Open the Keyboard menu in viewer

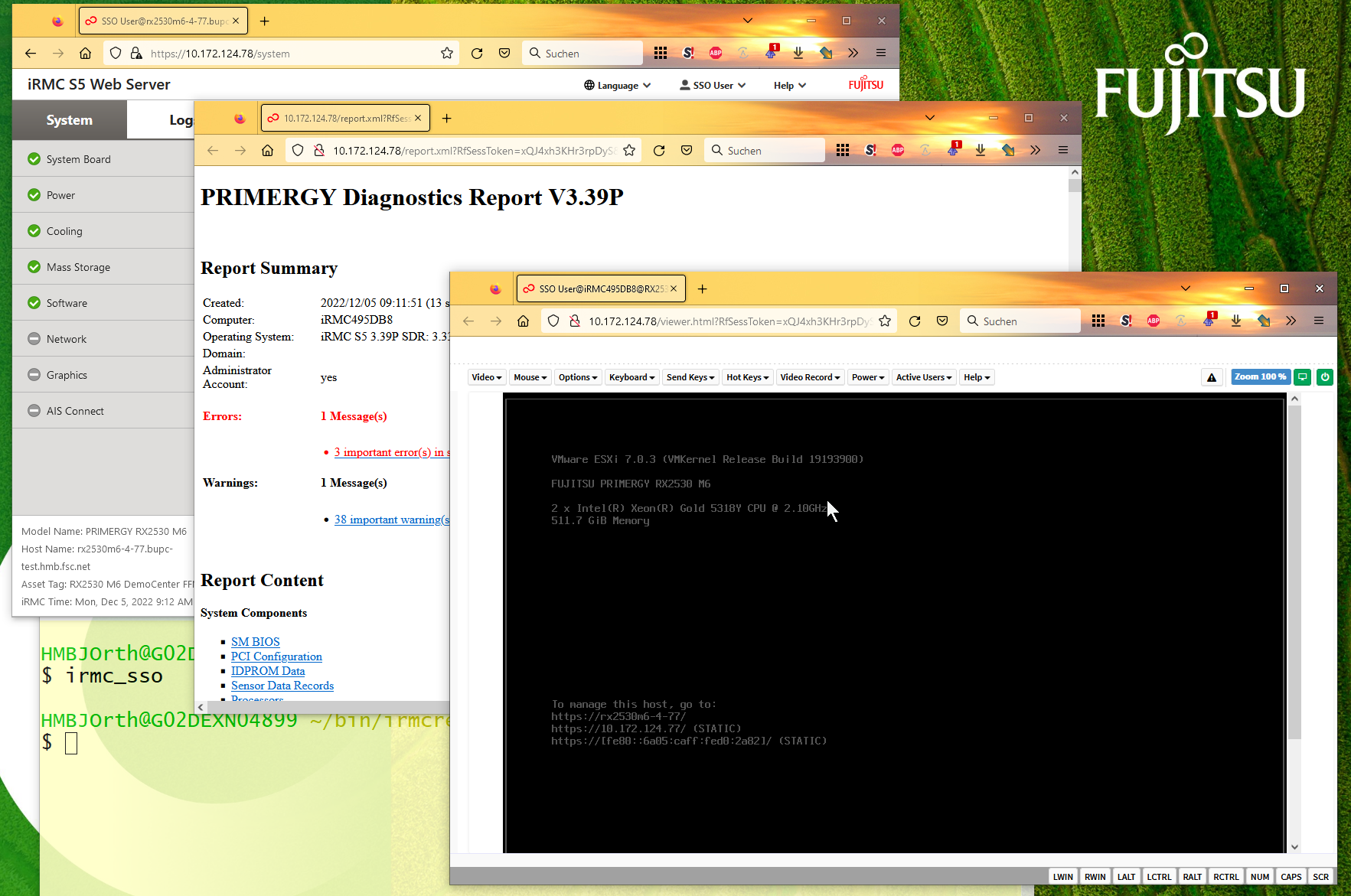(x=632, y=377)
